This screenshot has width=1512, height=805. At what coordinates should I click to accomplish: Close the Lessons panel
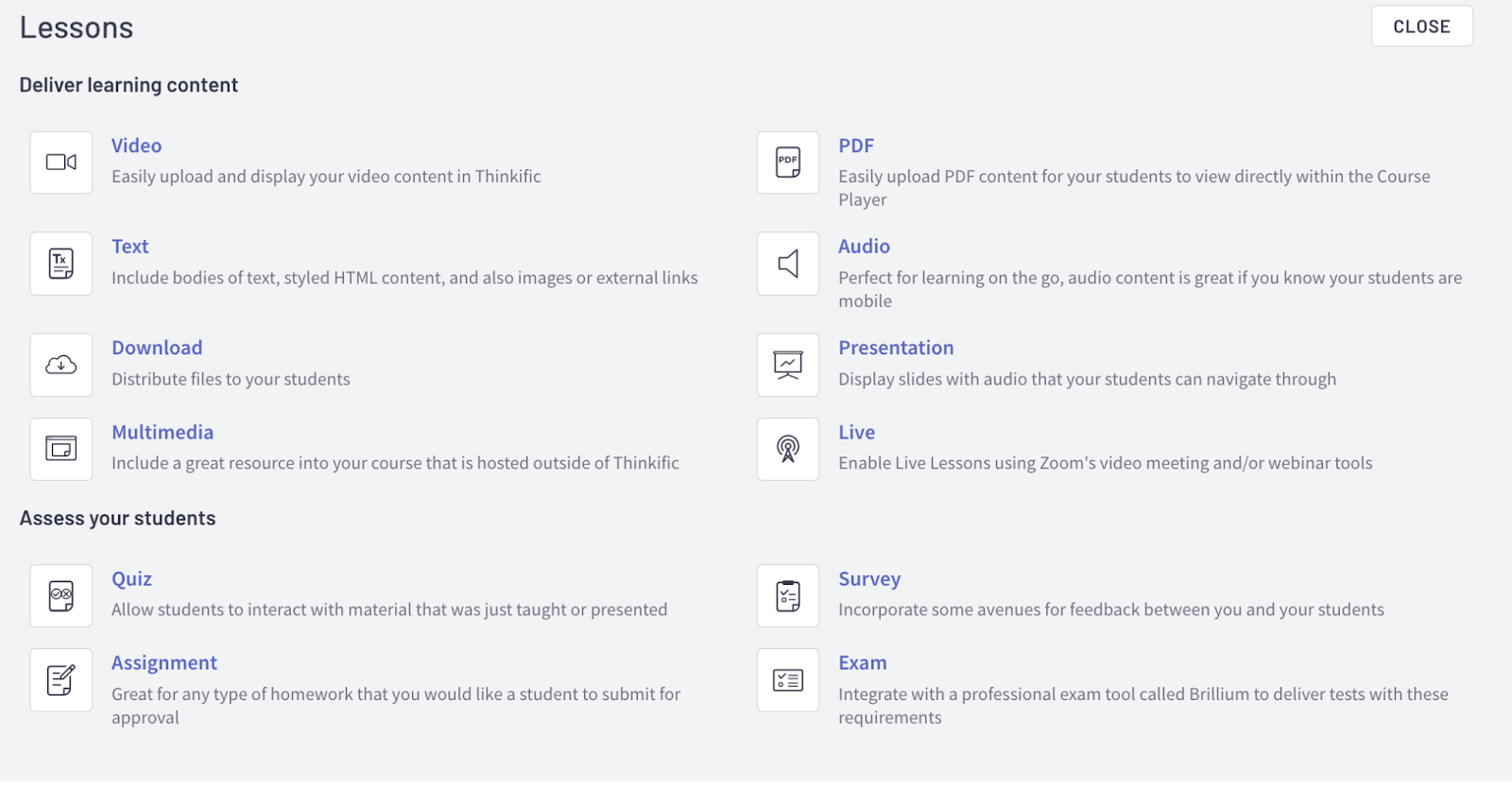point(1421,26)
